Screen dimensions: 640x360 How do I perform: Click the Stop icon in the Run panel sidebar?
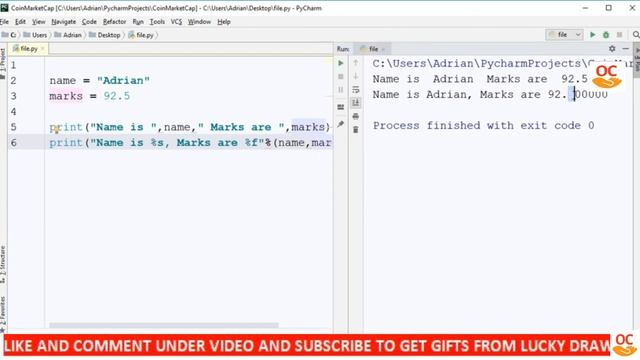340,76
